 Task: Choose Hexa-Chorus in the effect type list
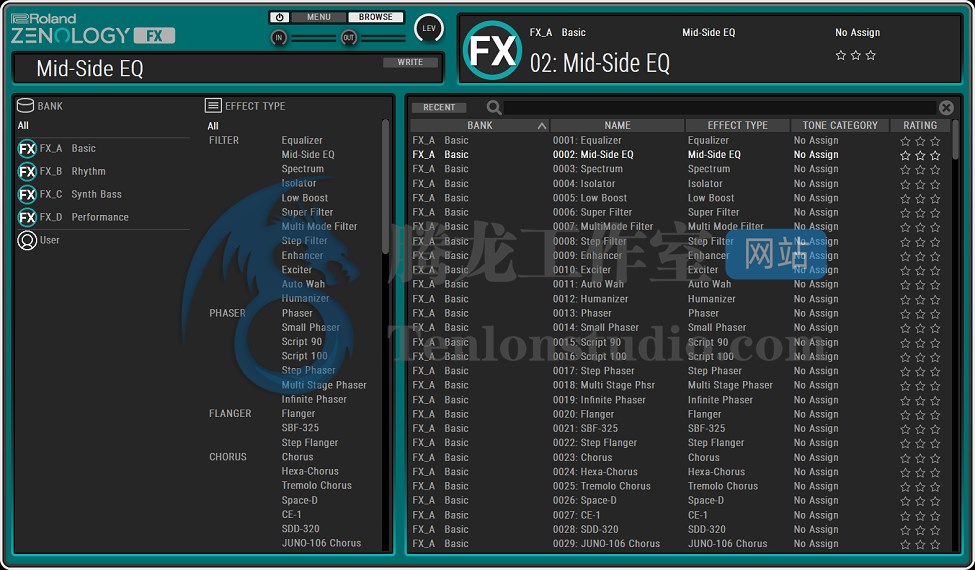point(310,471)
